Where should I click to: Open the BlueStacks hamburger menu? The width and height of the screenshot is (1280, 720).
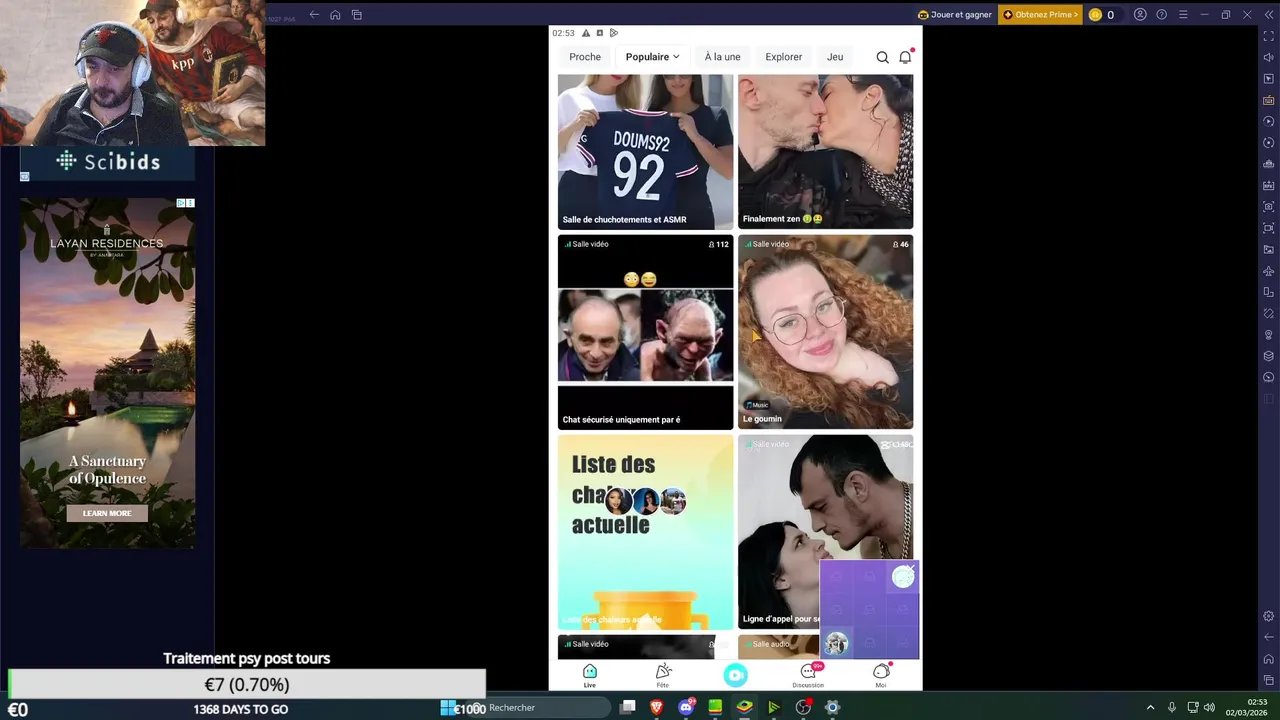coord(1183,15)
